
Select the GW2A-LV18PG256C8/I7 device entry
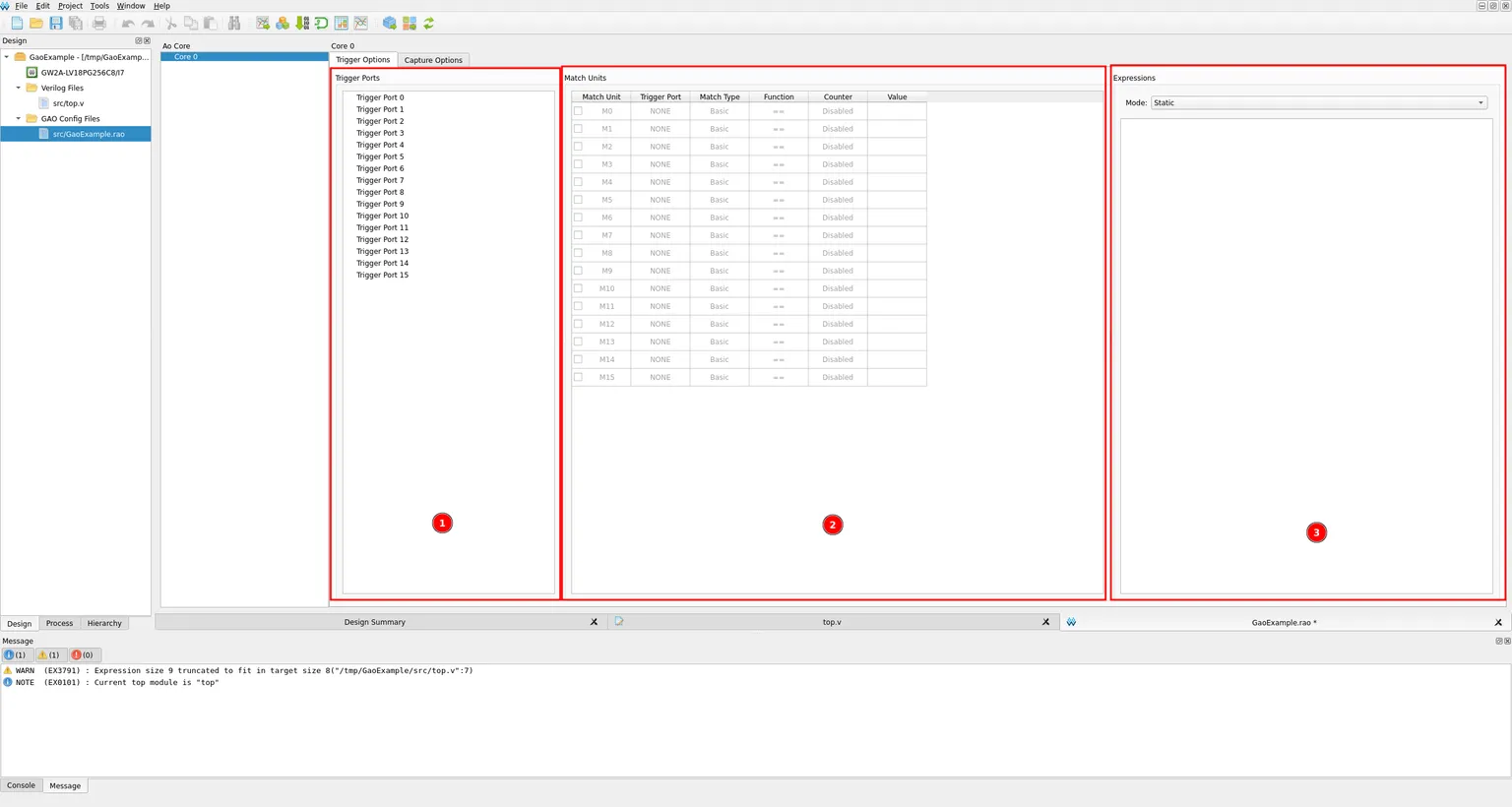coord(83,73)
